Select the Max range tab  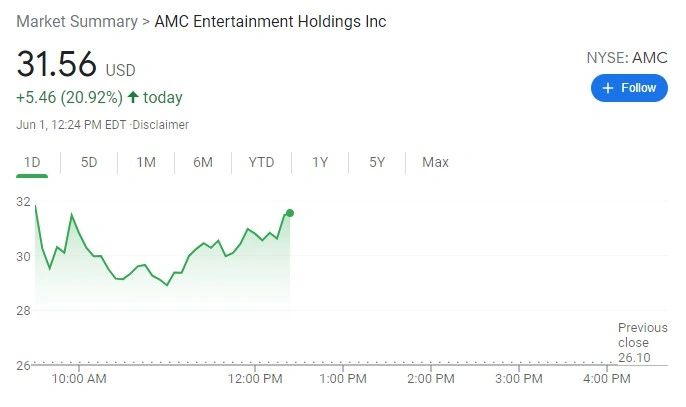[435, 162]
